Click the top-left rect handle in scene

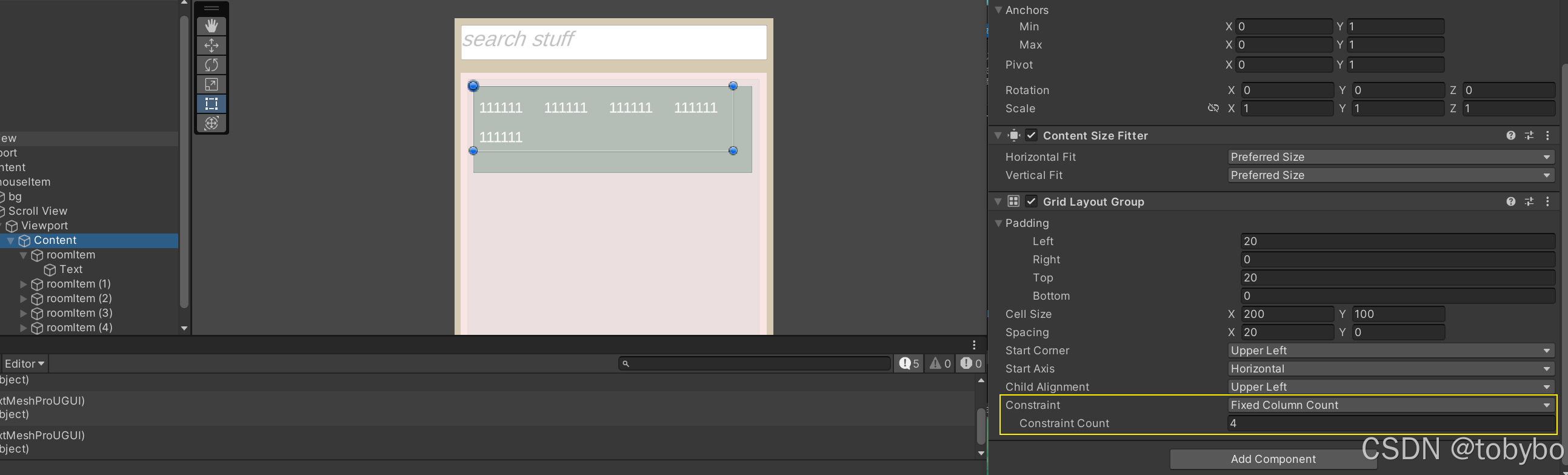[473, 86]
